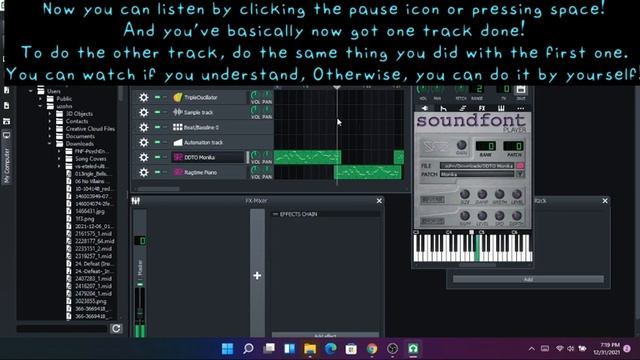This screenshot has height=360, width=640.
Task: Expand the Public folder
Action: [x=40, y=99]
